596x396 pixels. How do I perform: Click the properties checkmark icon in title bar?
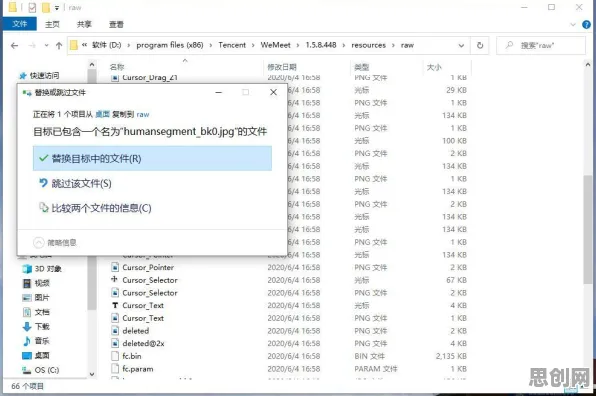coord(32,7)
